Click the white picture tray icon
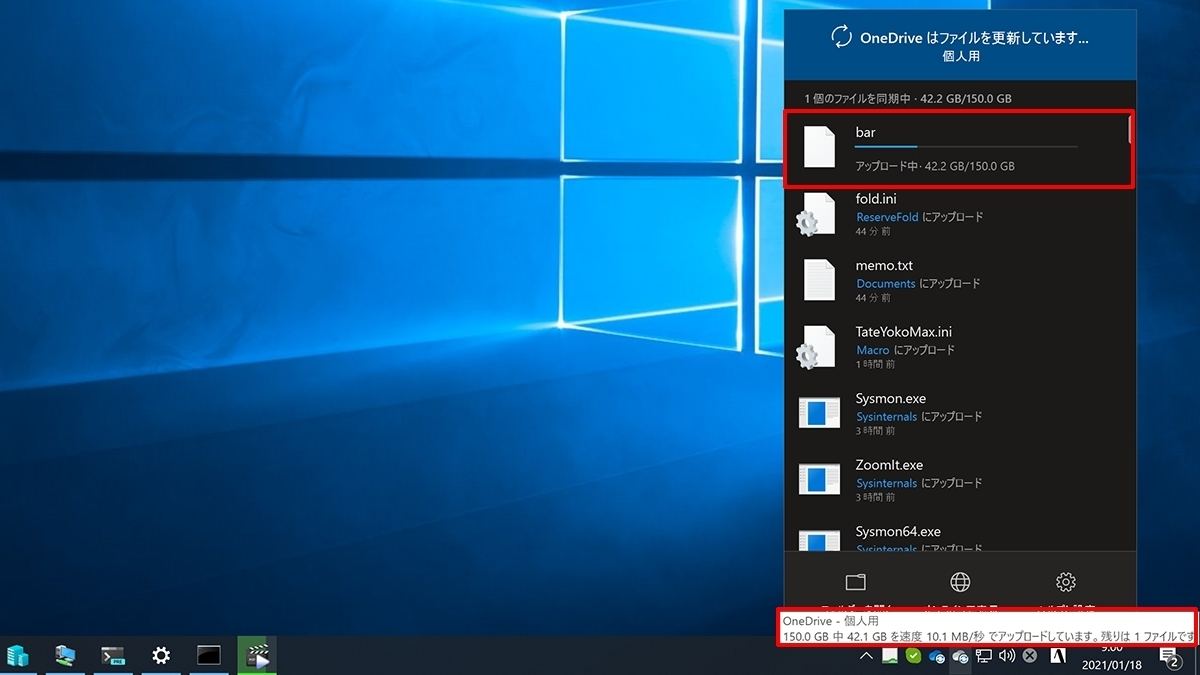The image size is (1200, 675). (890, 656)
